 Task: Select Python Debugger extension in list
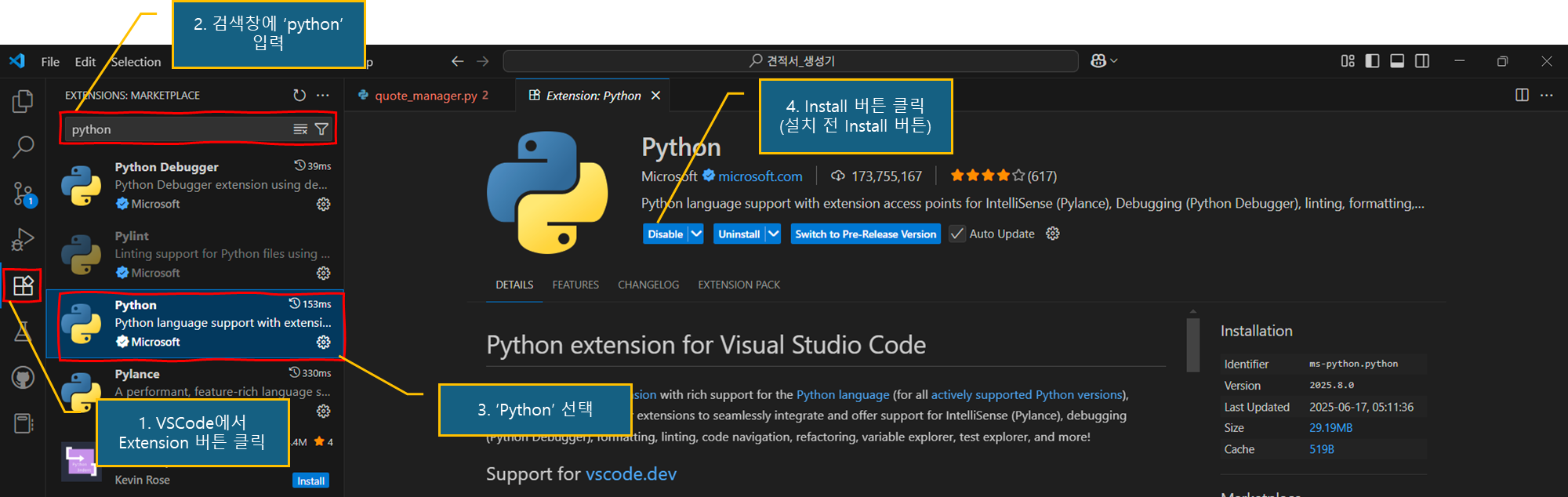click(195, 185)
